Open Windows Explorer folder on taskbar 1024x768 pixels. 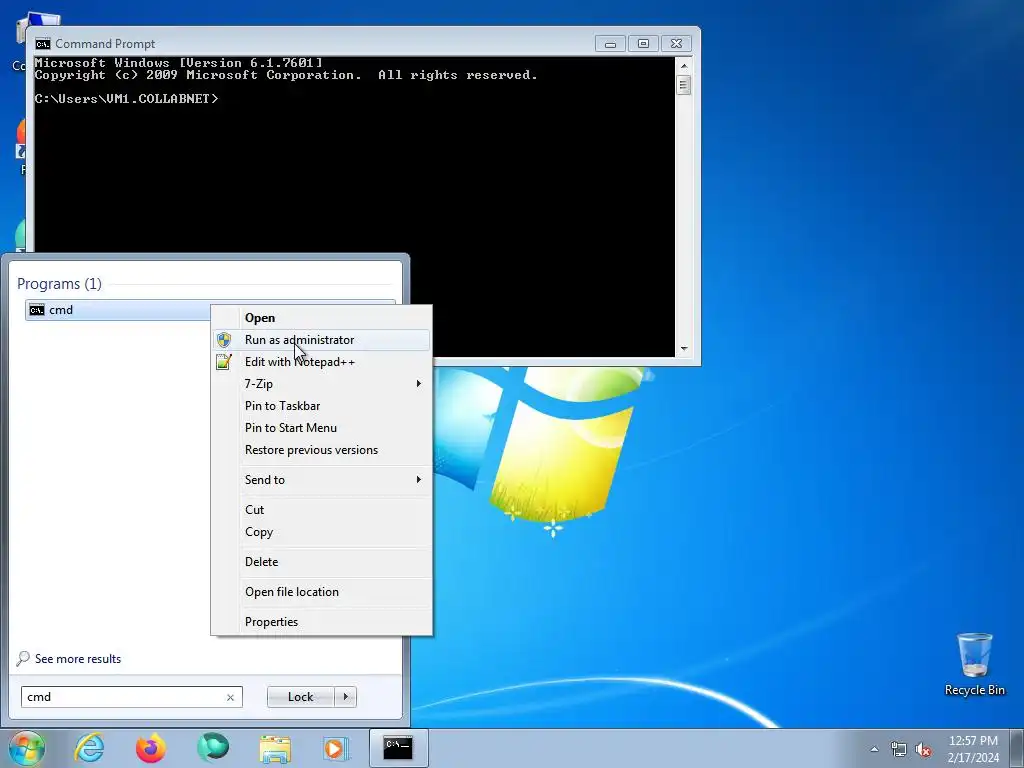275,749
